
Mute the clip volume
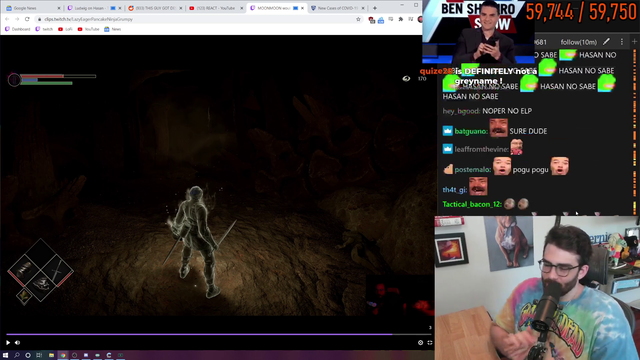[x=18, y=342]
